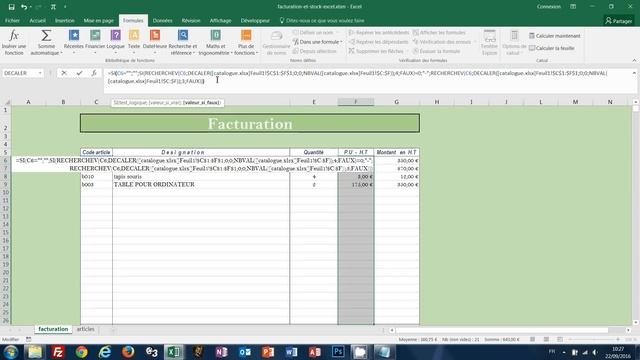
Task: Click Calculer maintenant button
Action: [x=554, y=36]
